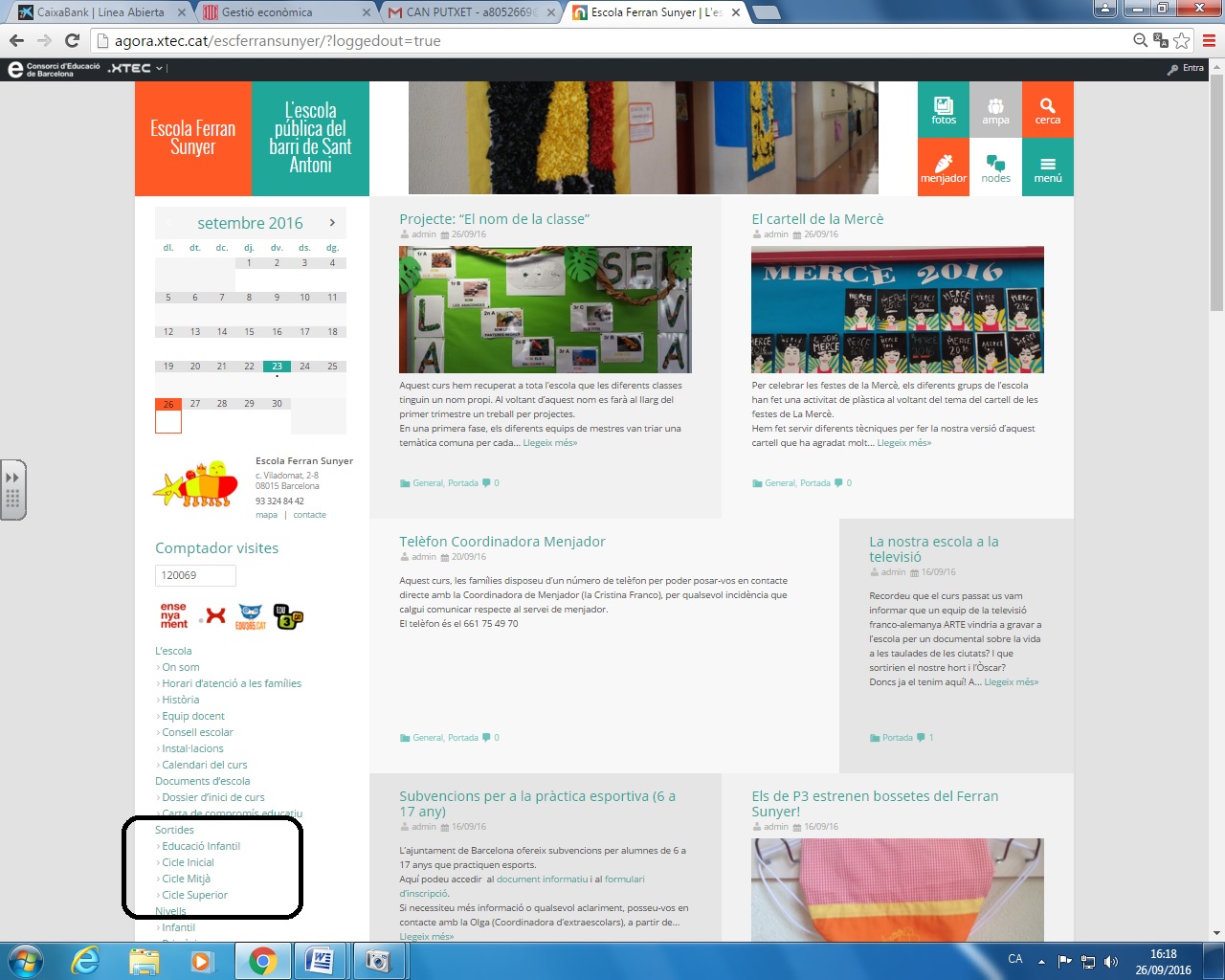The height and width of the screenshot is (980, 1225).
Task: Go to next month in calendar
Action: coord(332,223)
